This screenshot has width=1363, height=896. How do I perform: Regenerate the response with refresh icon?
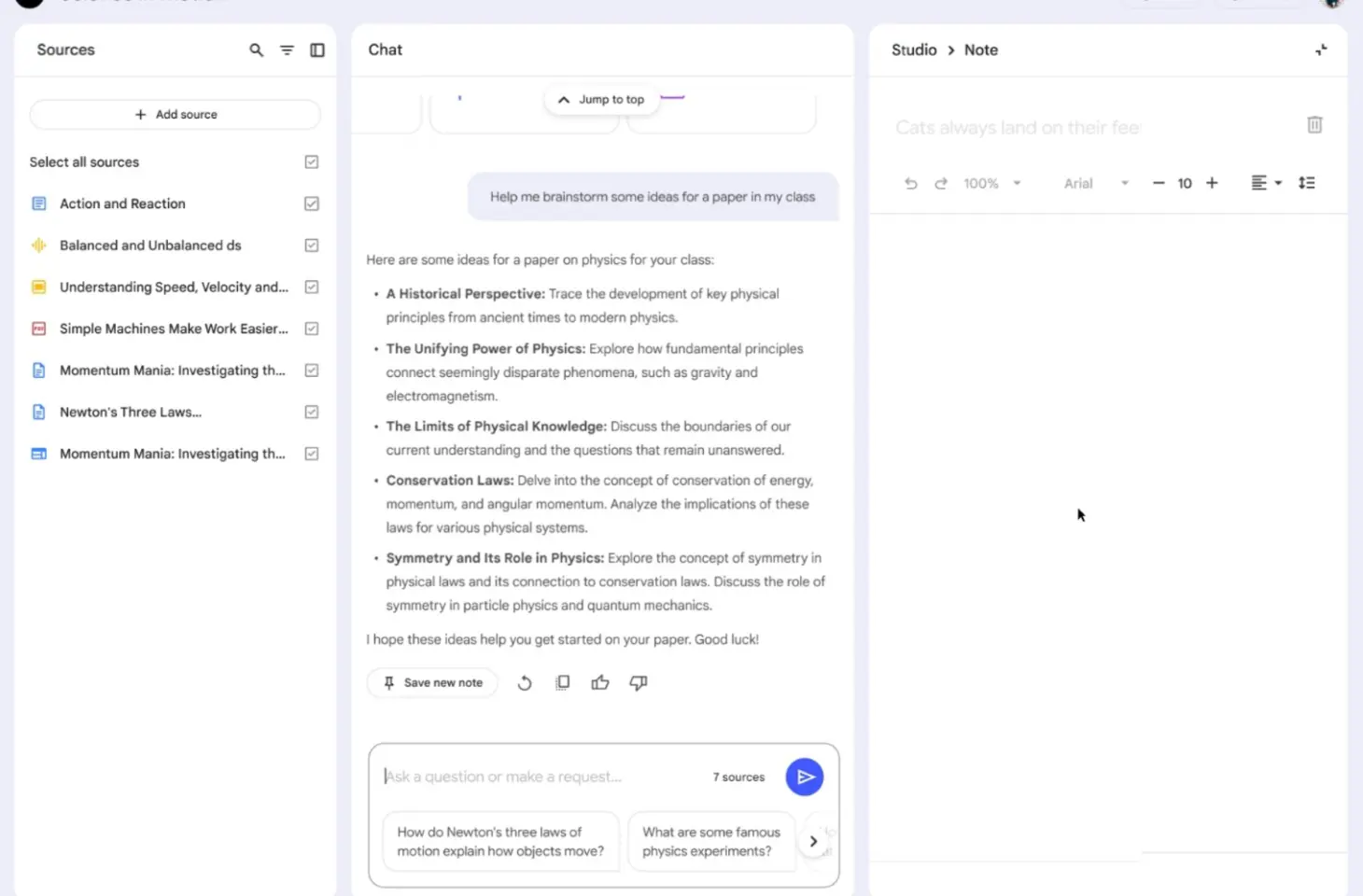(525, 683)
